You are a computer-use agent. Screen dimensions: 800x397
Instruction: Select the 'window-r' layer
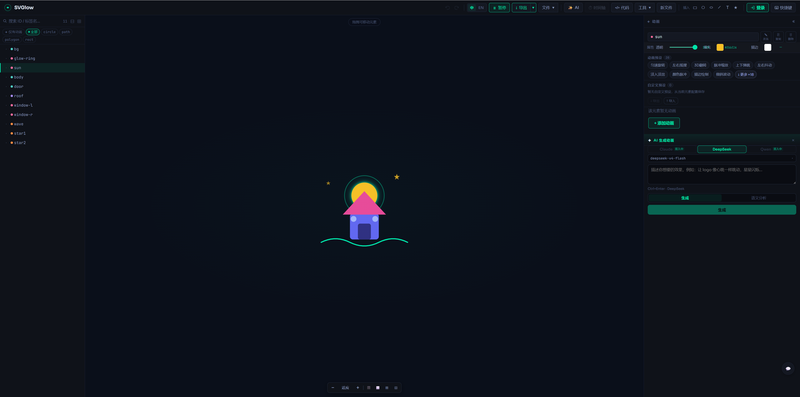[x=42, y=114]
